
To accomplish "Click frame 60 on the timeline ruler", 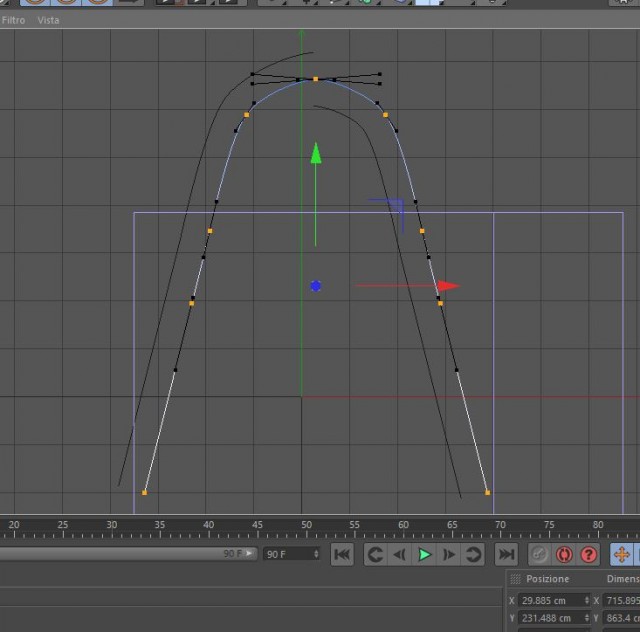I will click(403, 527).
